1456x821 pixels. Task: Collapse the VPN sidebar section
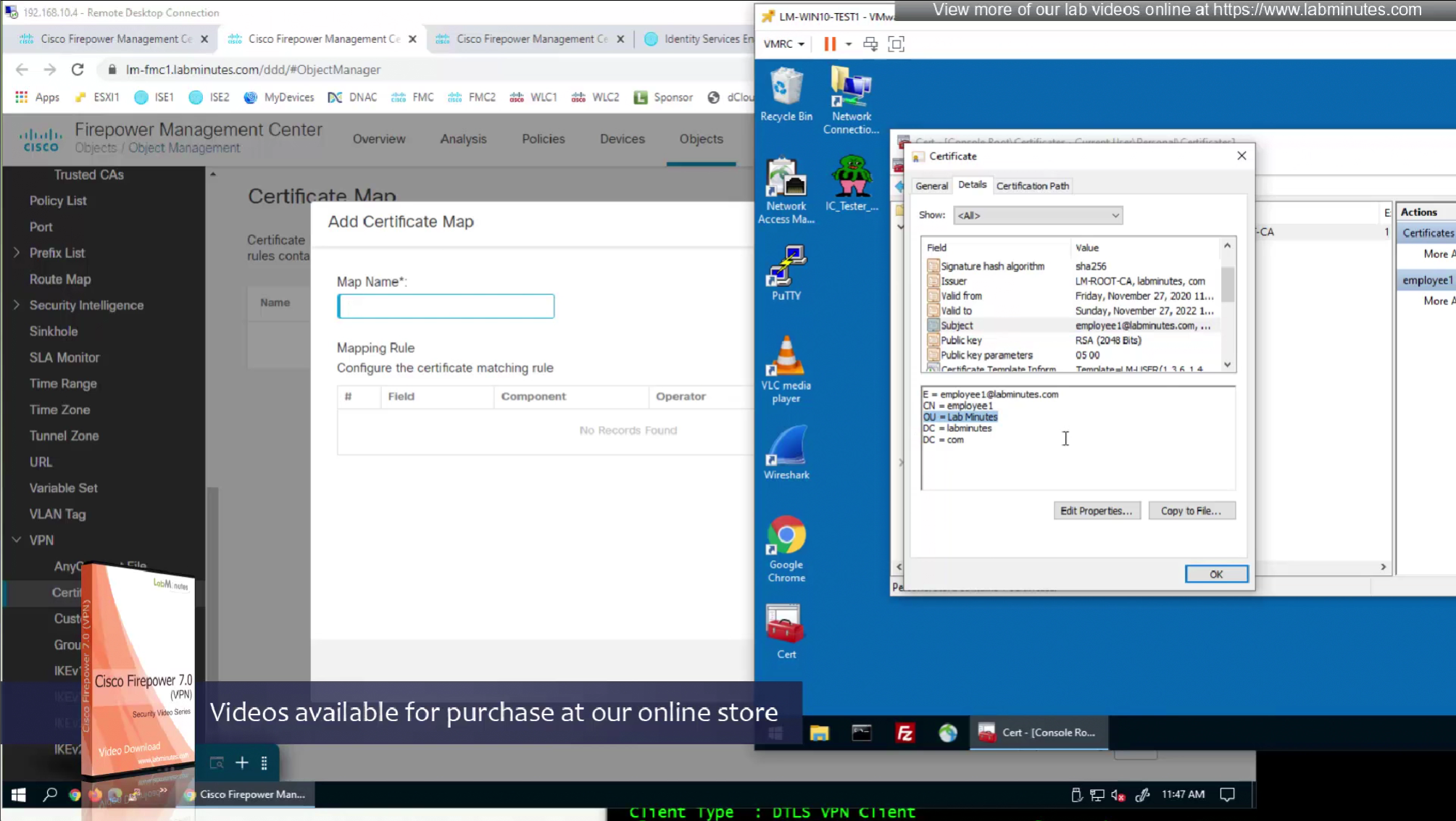click(x=17, y=540)
